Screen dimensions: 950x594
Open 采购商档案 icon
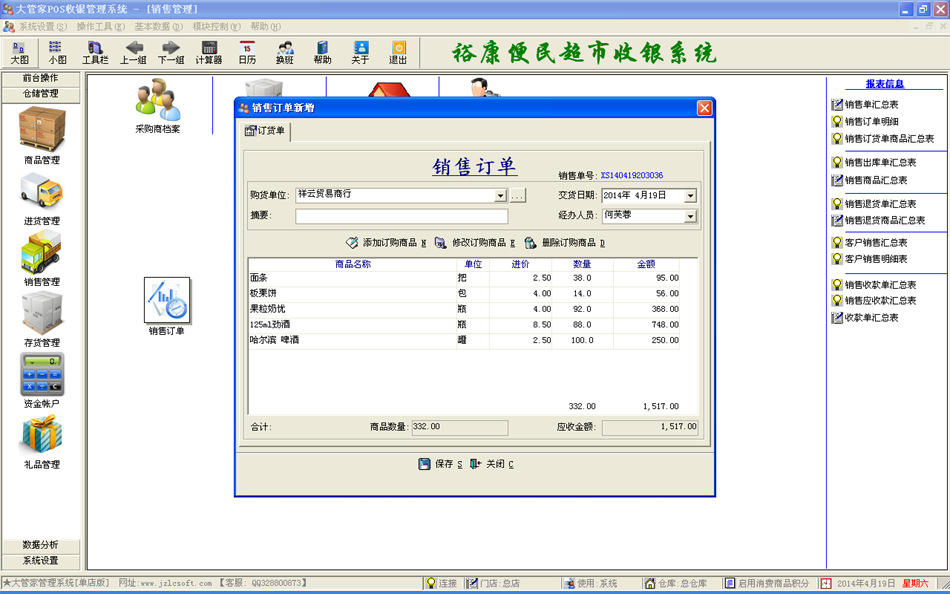(x=158, y=105)
